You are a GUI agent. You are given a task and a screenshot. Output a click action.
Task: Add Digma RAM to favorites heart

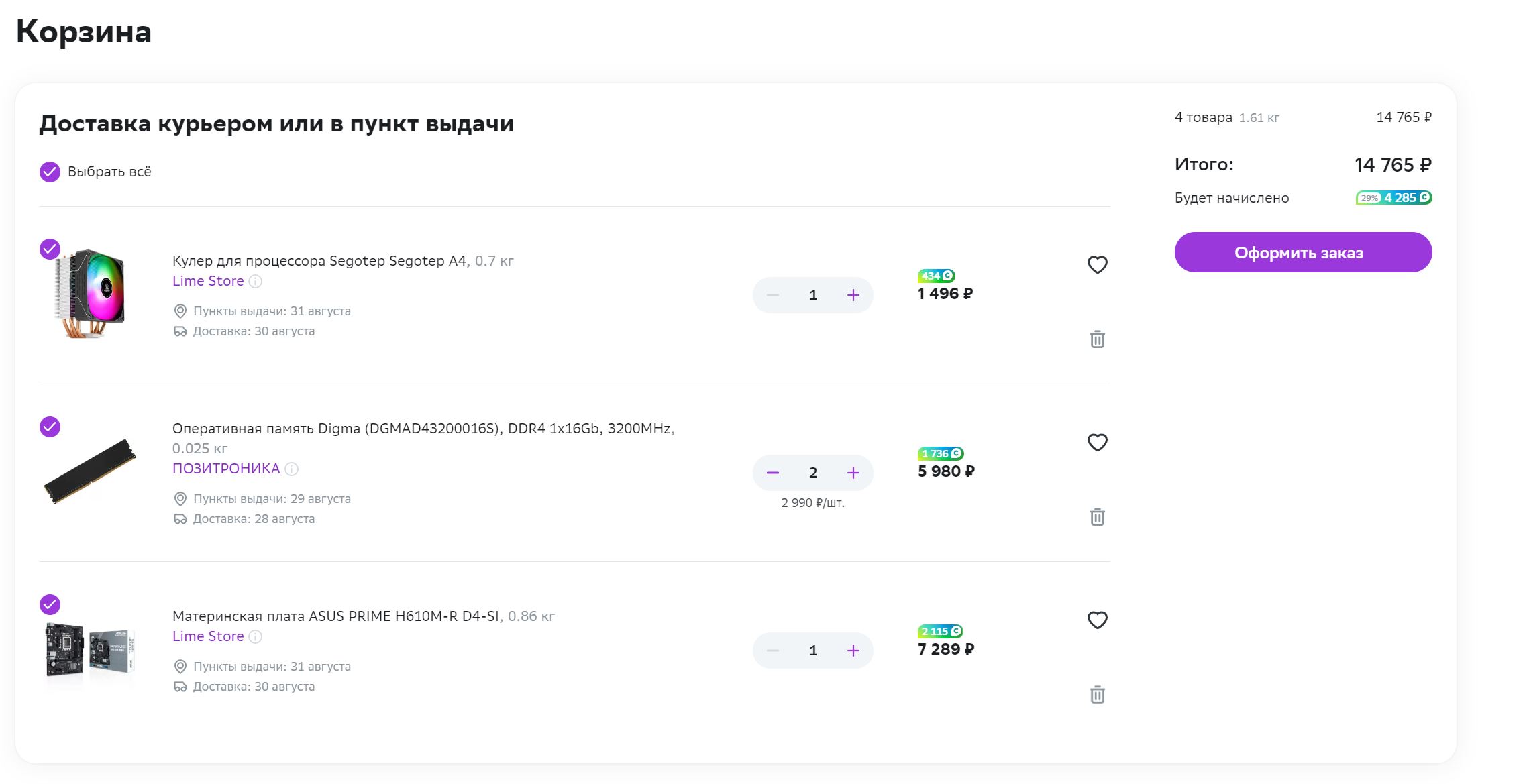click(x=1097, y=443)
